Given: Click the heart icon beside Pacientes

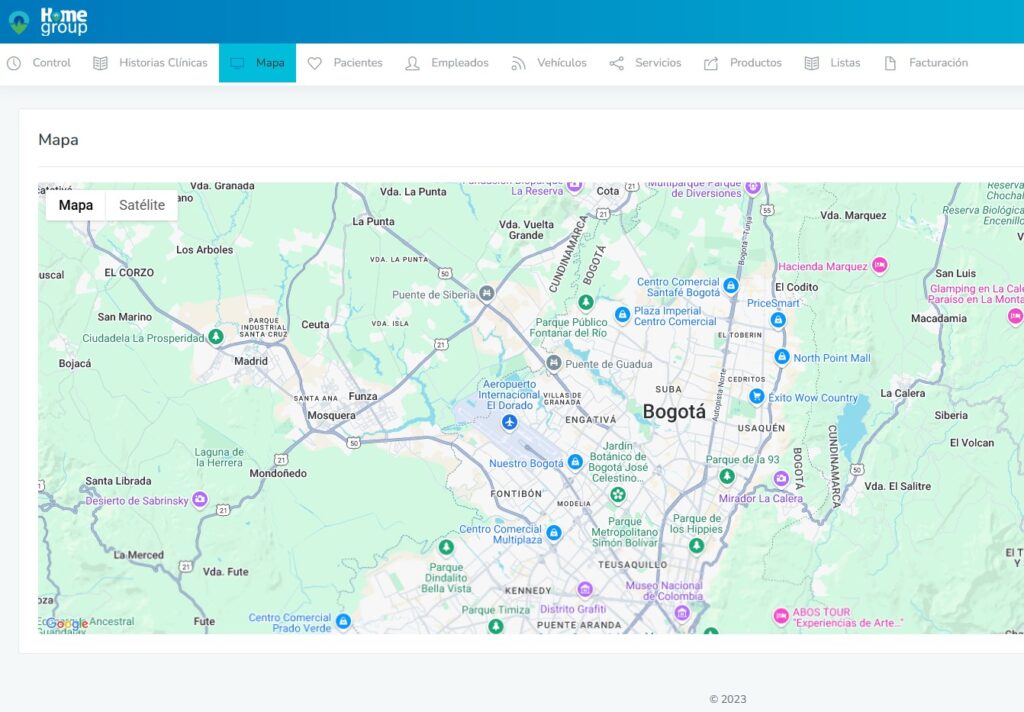Looking at the screenshot, I should click(x=315, y=63).
